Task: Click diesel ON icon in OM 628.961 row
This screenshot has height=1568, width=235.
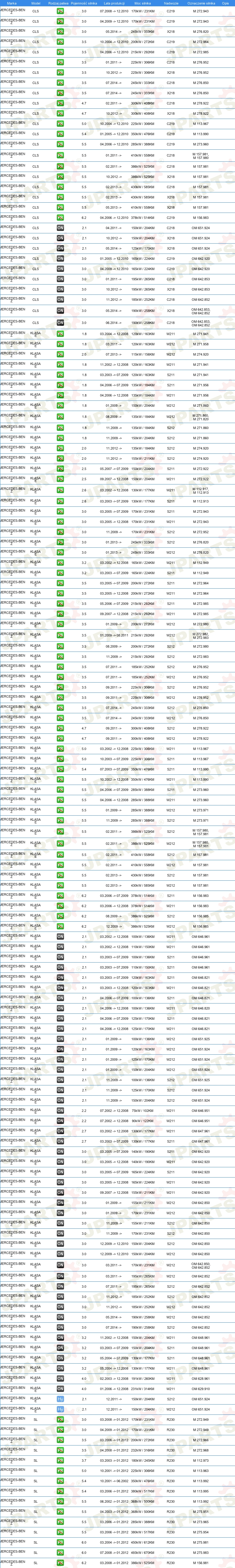Action: pyautogui.click(x=60, y=1378)
